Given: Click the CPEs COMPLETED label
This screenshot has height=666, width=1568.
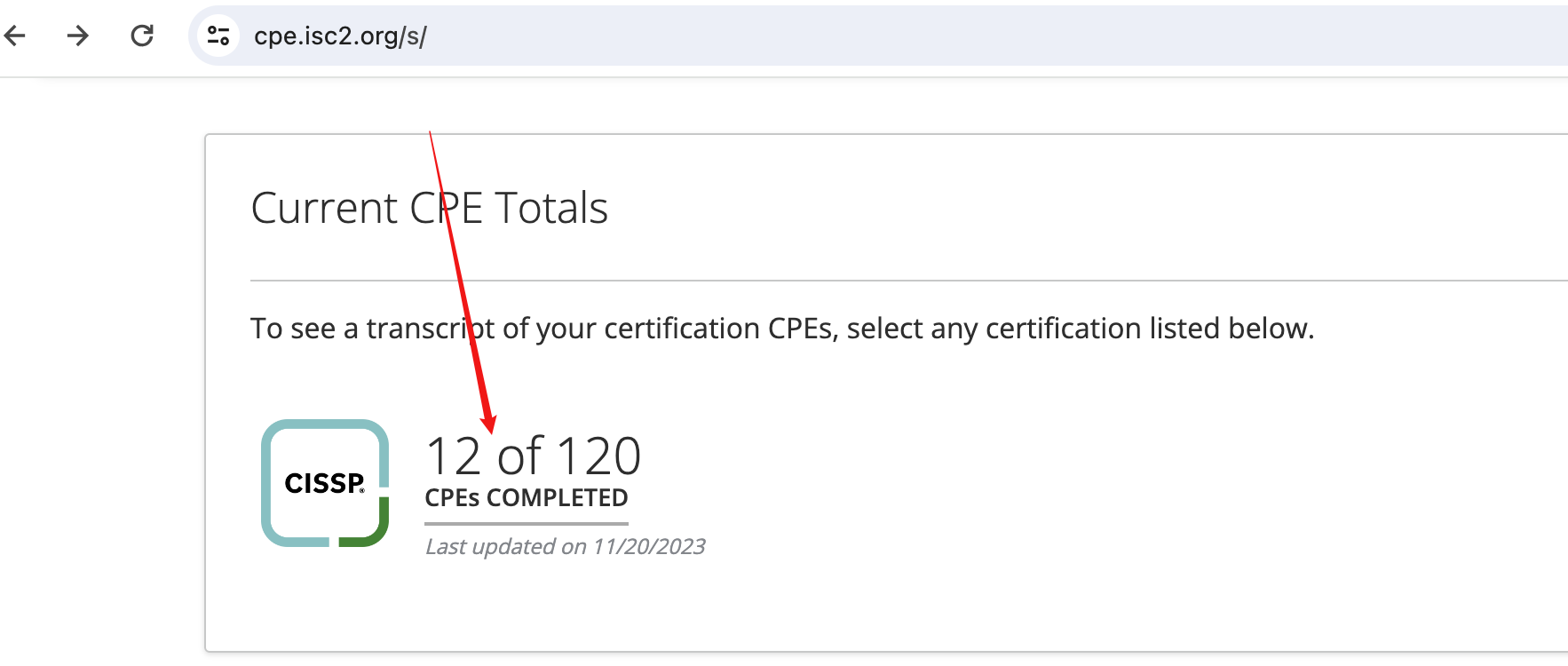Looking at the screenshot, I should pyautogui.click(x=526, y=498).
